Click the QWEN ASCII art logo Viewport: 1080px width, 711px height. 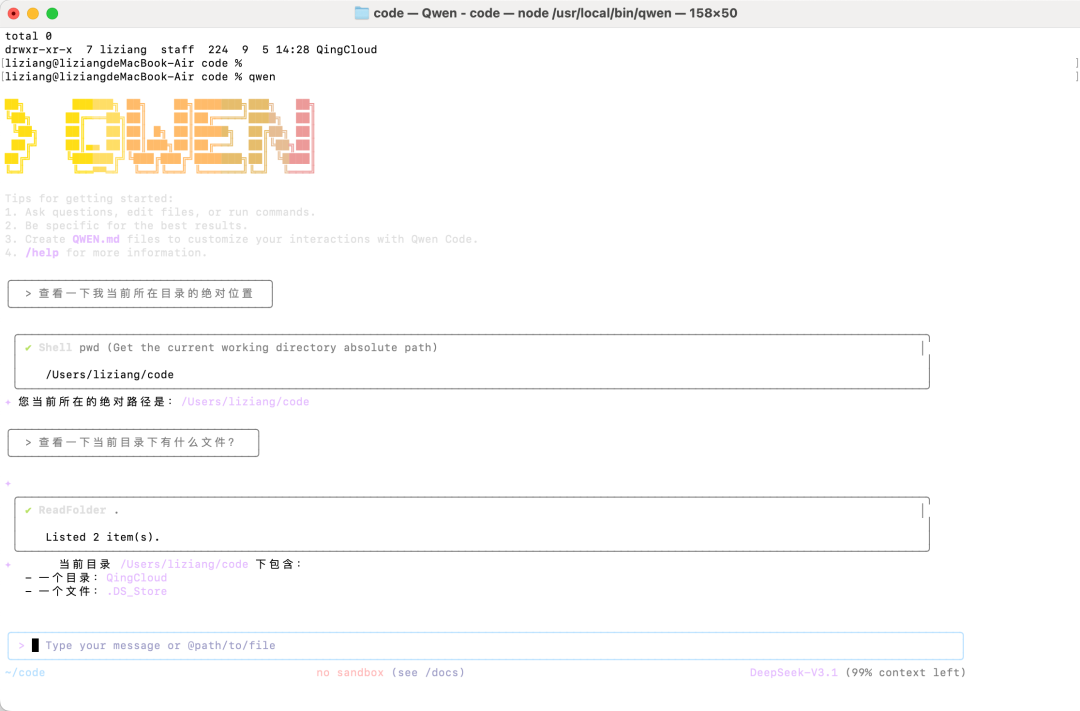click(159, 136)
